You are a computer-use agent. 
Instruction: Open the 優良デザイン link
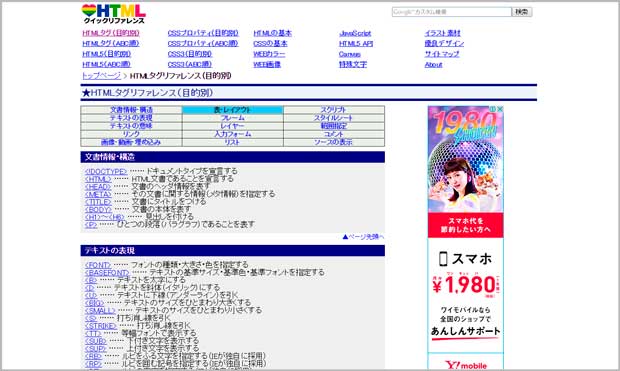tap(444, 44)
